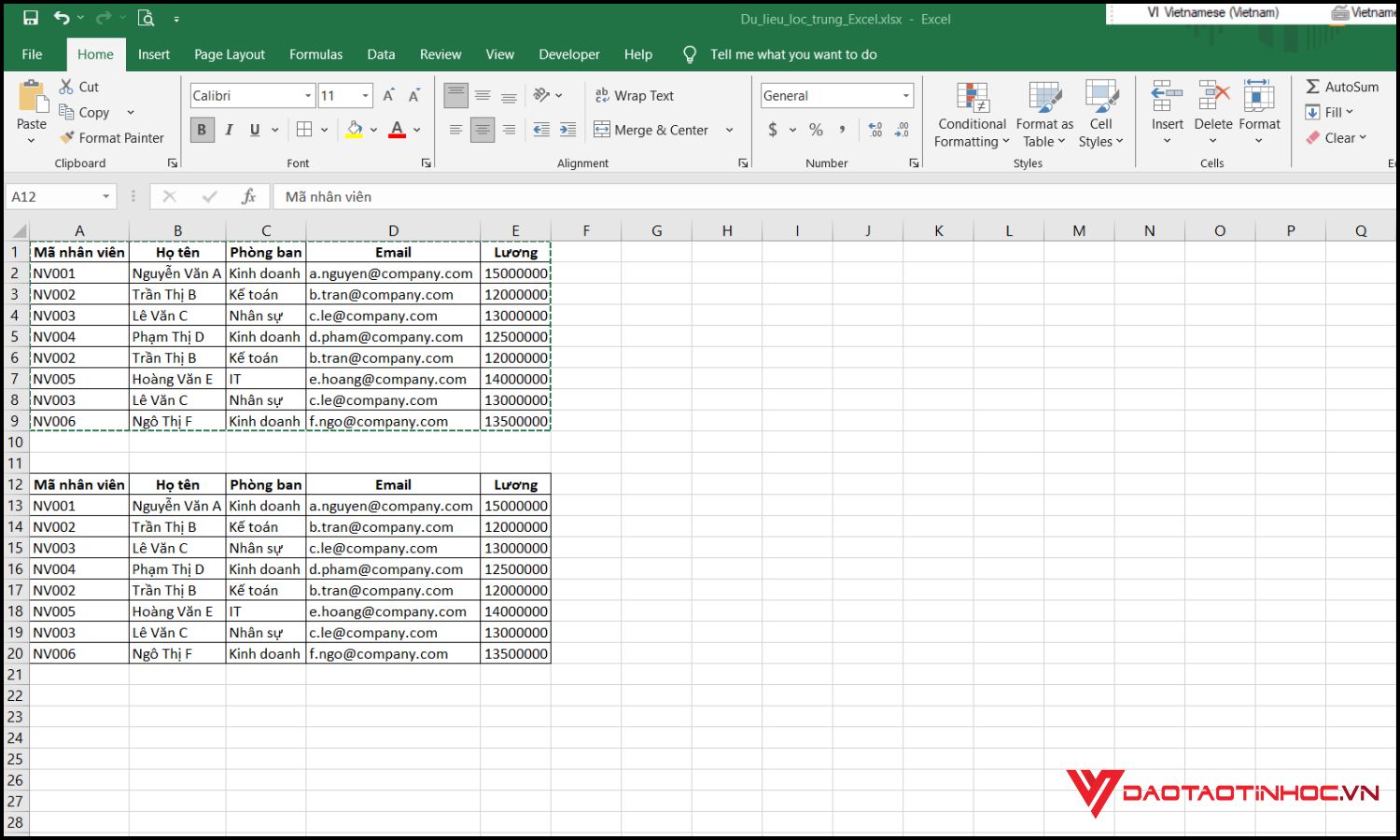
Task: Open the Page Layout ribbon tab
Action: (230, 54)
